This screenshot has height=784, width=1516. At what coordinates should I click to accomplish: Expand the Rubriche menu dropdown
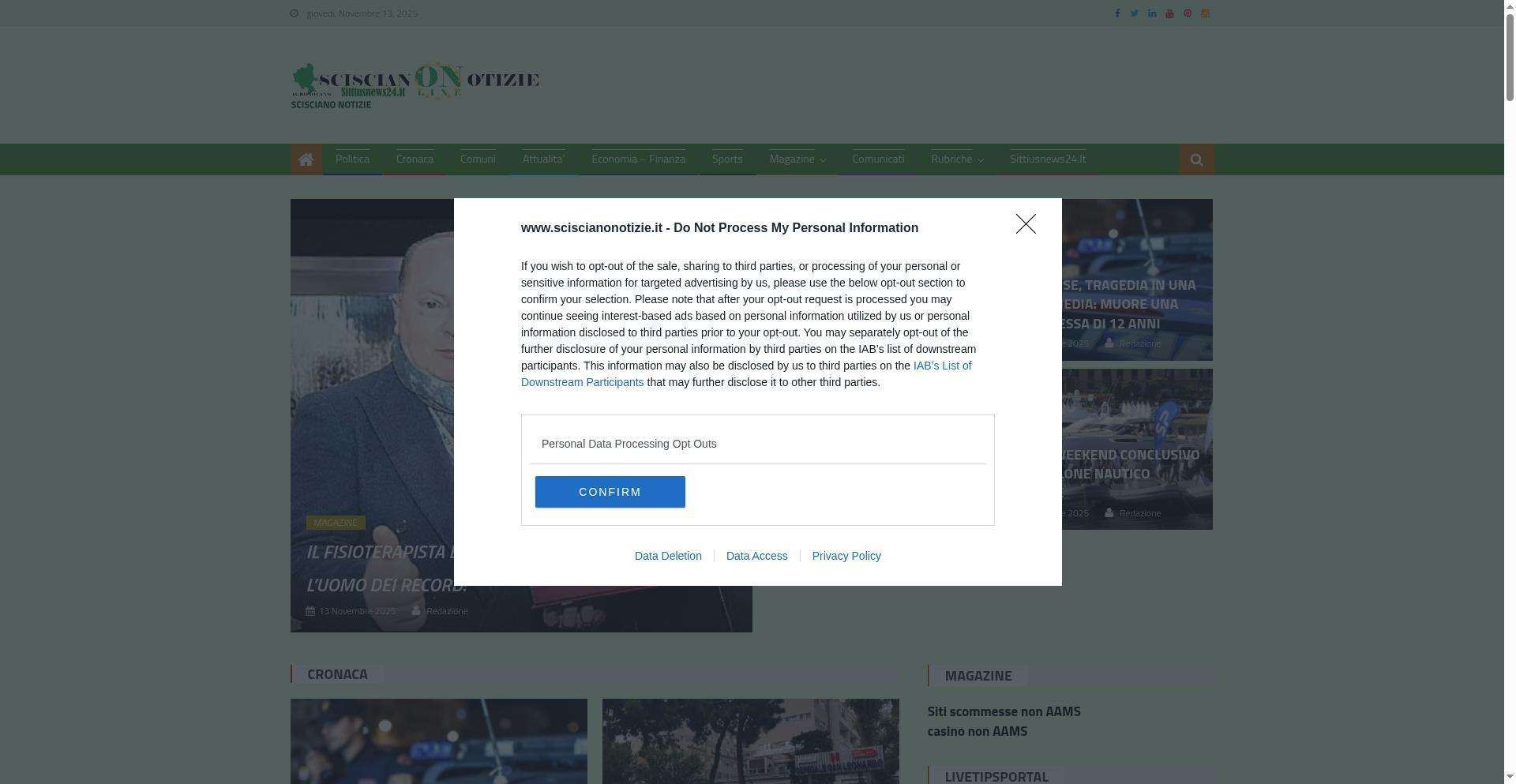[957, 159]
